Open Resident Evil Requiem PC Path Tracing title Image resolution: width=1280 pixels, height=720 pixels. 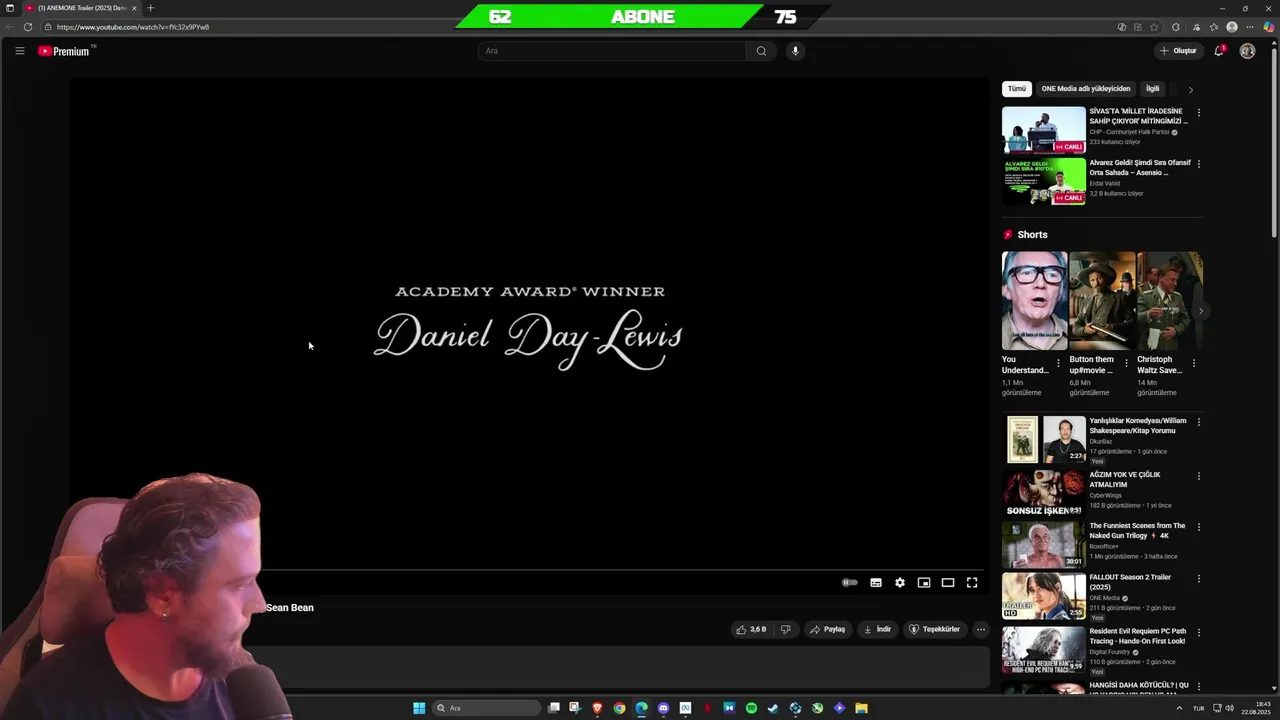tap(1138, 635)
